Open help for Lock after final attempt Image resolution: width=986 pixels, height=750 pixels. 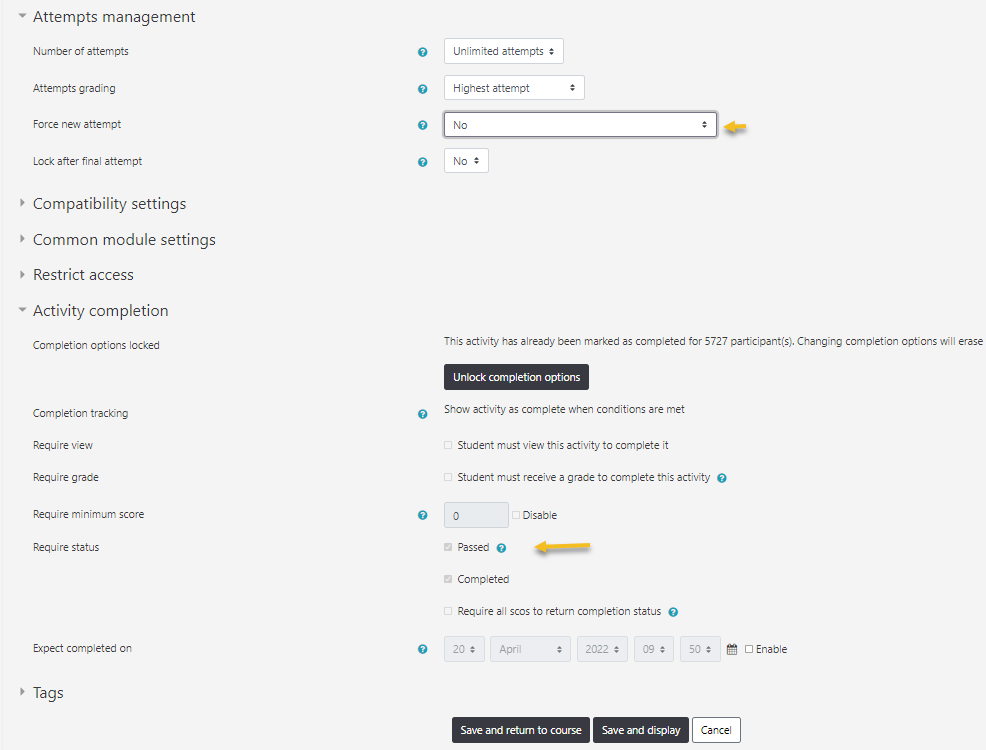422,162
